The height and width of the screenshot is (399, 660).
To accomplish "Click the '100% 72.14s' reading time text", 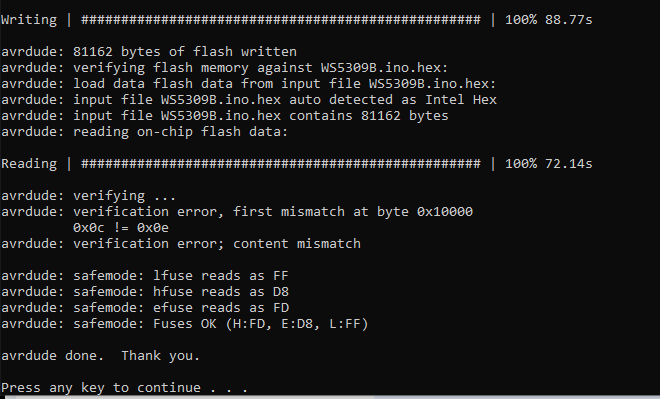I will (548, 164).
